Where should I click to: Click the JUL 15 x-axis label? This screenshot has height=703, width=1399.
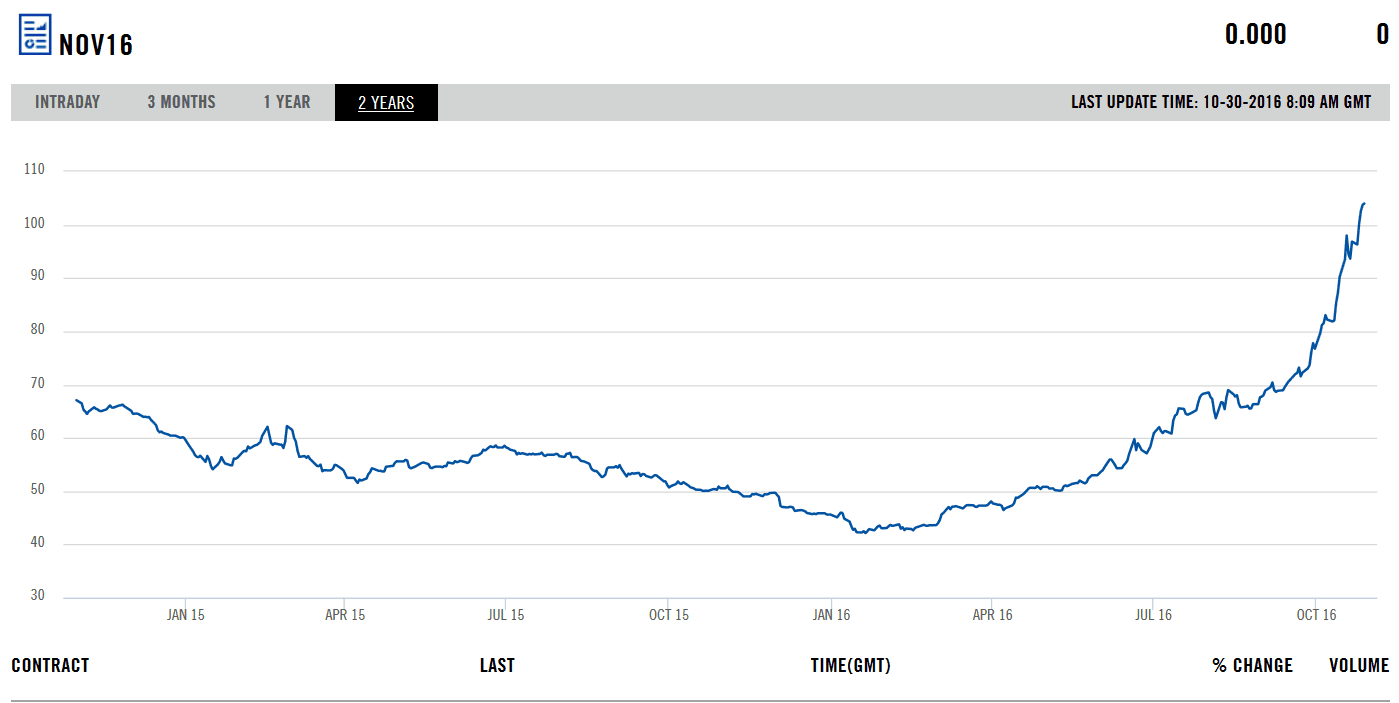coord(505,615)
